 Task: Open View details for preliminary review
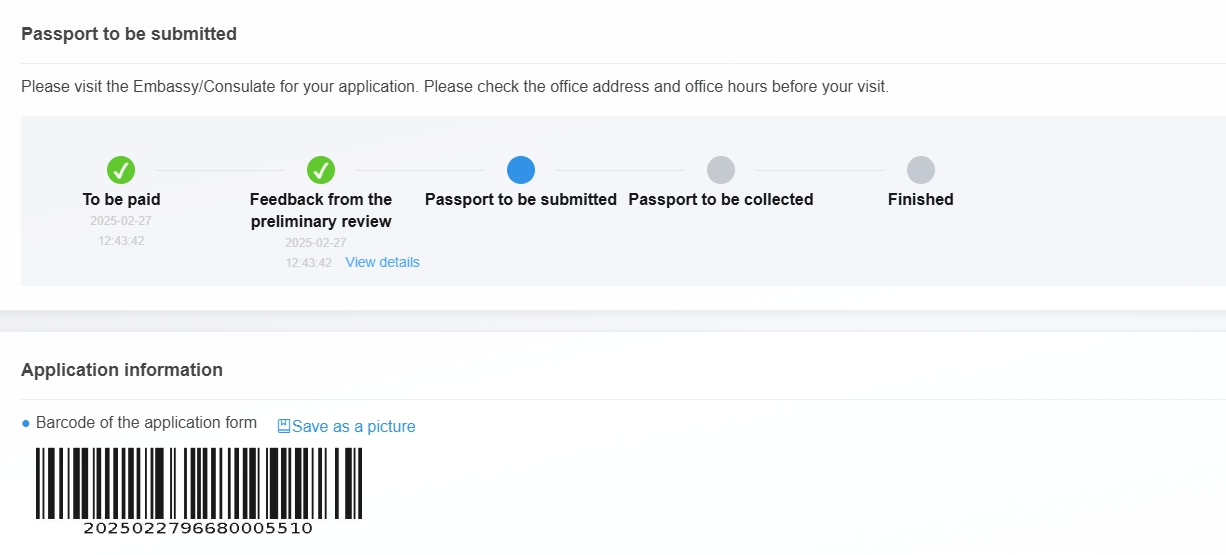382,262
